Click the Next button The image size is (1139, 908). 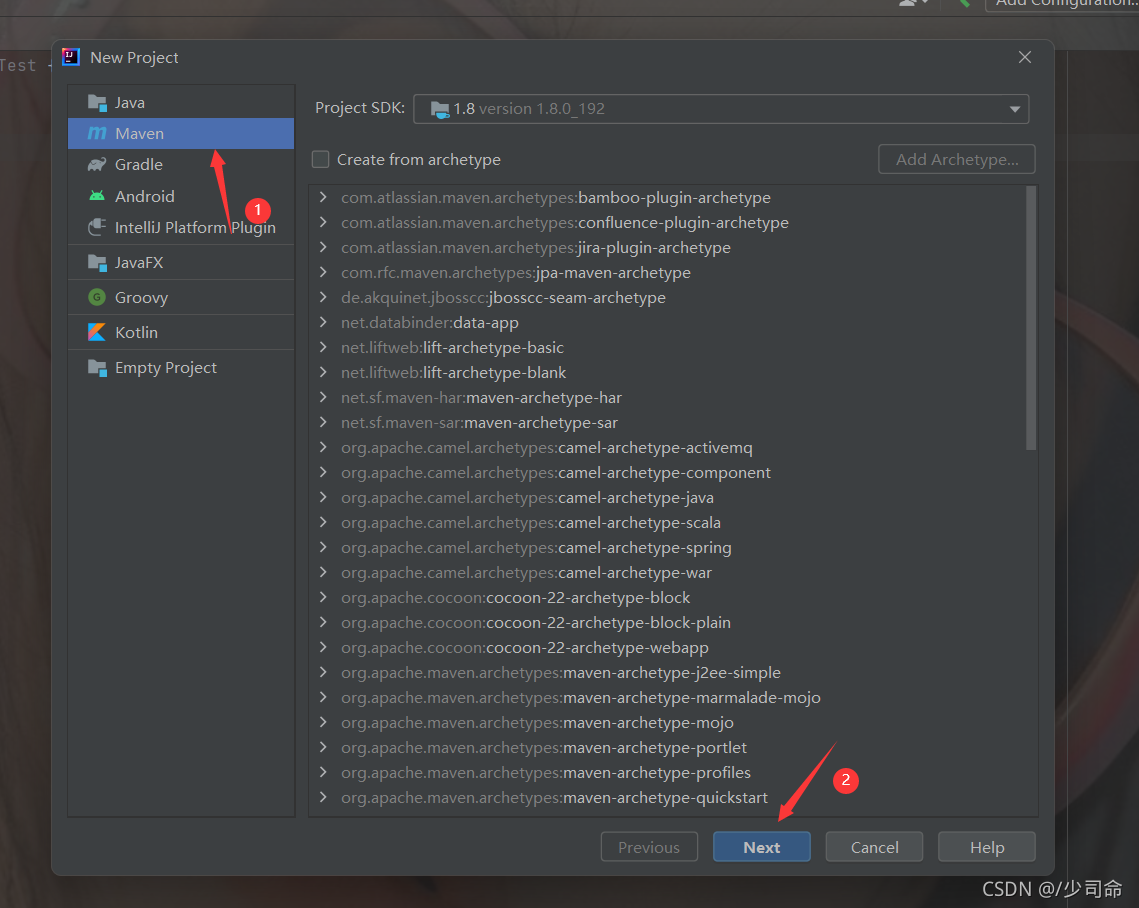761,847
